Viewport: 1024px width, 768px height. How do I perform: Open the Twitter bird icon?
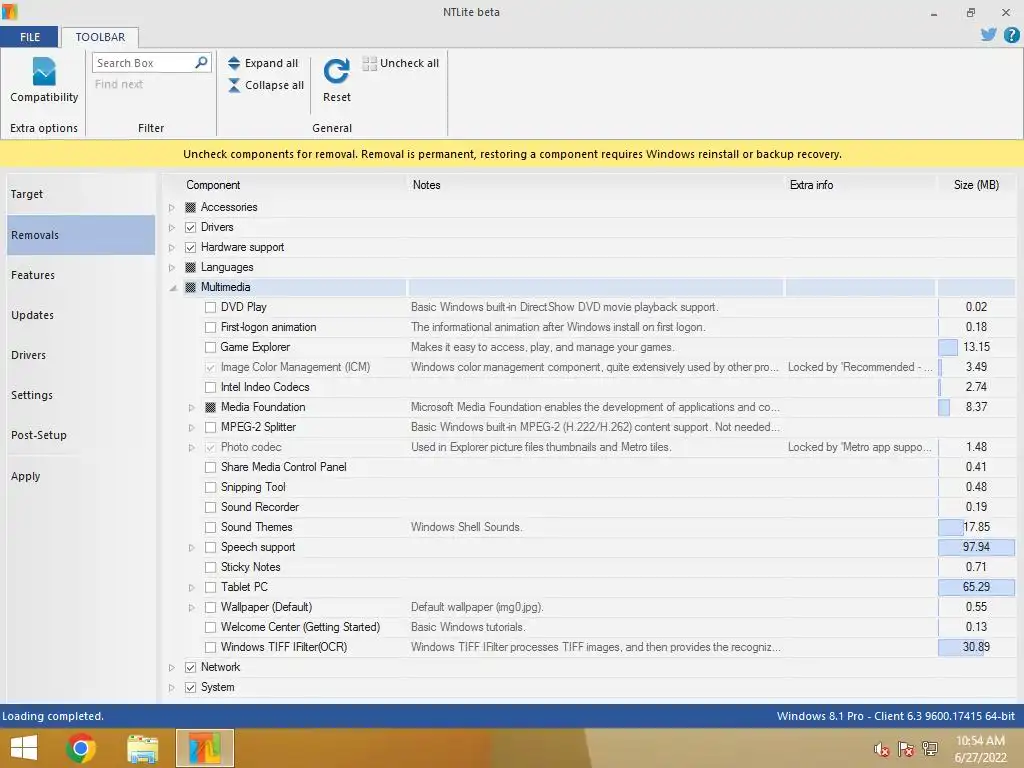coord(988,35)
